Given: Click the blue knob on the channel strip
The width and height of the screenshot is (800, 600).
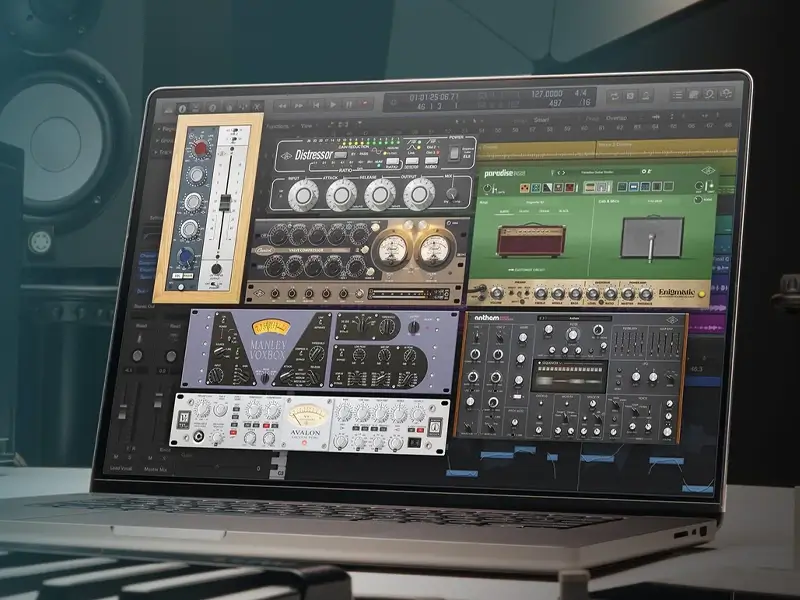Looking at the screenshot, I should coord(185,257).
